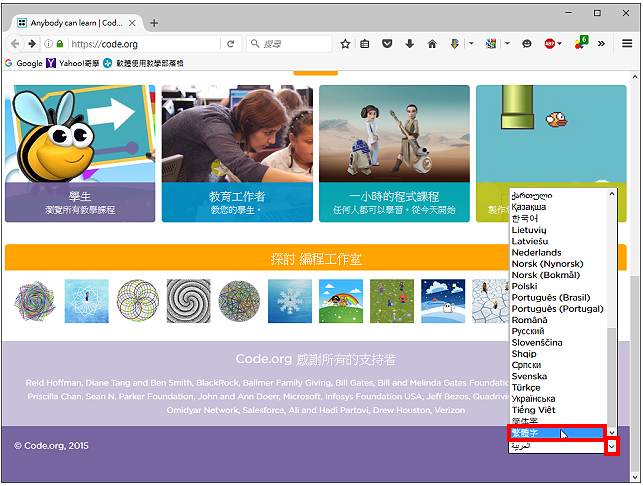Viewport: 643px width, 486px height.
Task: Show more toolbar items chevron
Action: [x=601, y=43]
